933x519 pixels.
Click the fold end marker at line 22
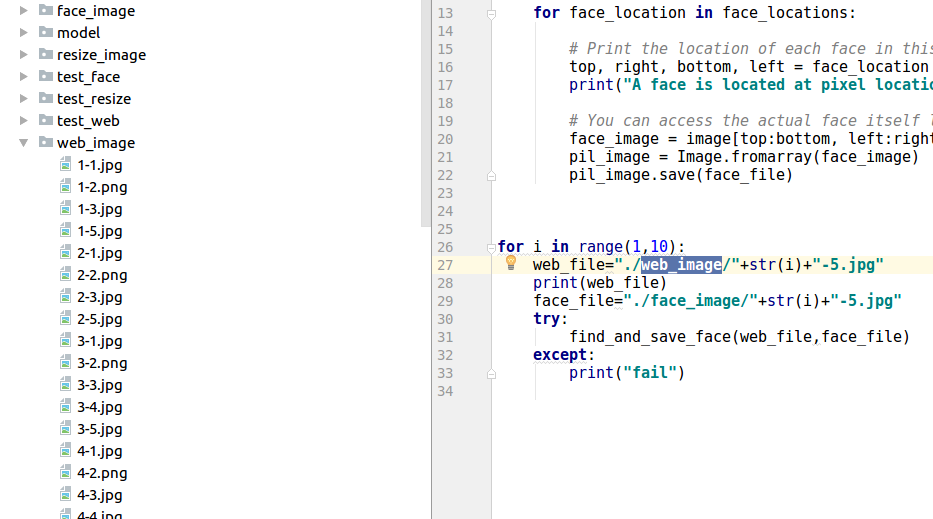[x=491, y=176]
